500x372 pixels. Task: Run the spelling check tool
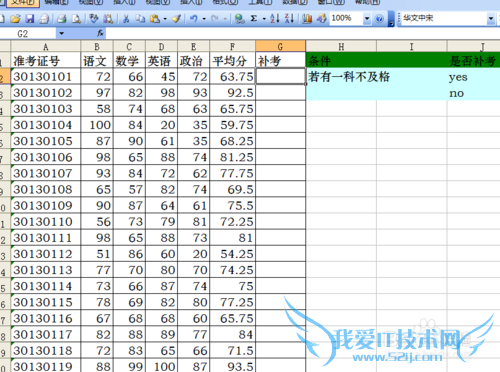[x=94, y=19]
